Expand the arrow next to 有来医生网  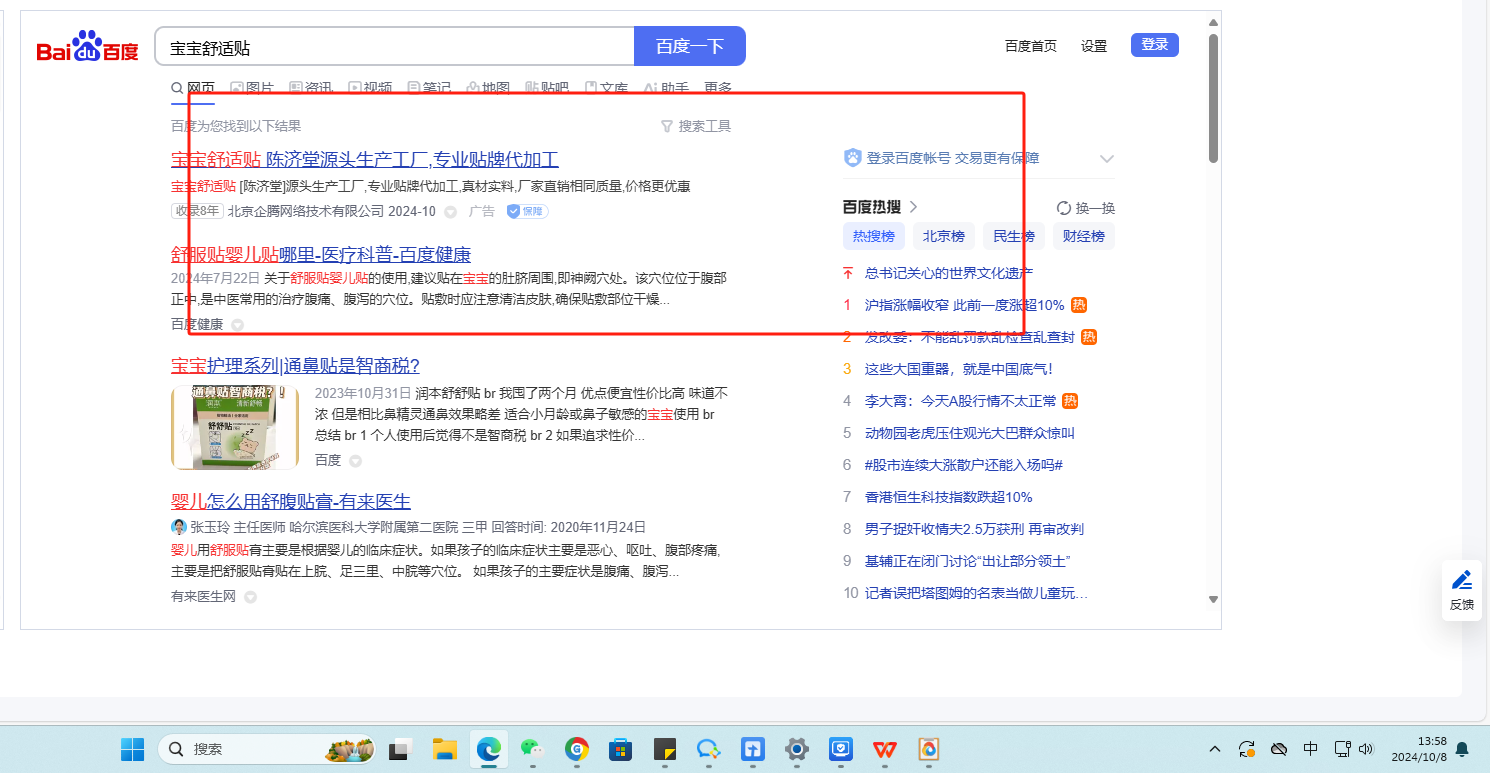pos(250,597)
